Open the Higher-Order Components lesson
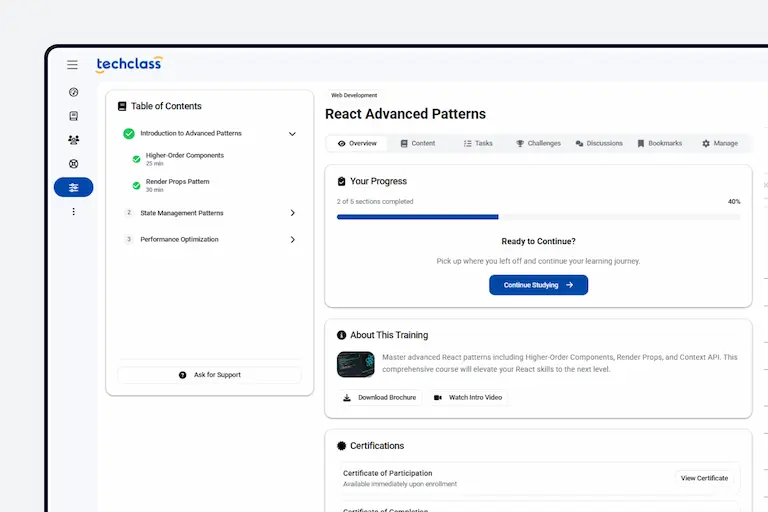The height and width of the screenshot is (512, 768). point(185,159)
